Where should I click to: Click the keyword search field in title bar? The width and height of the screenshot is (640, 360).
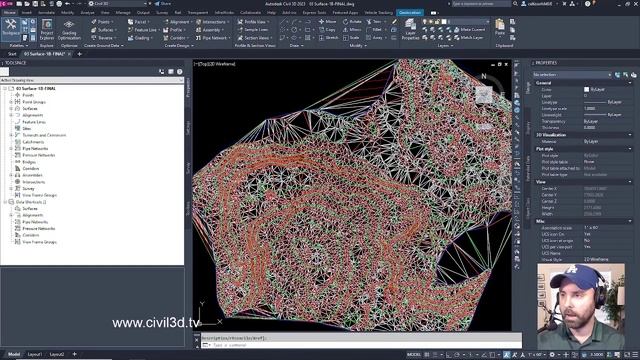(481, 4)
